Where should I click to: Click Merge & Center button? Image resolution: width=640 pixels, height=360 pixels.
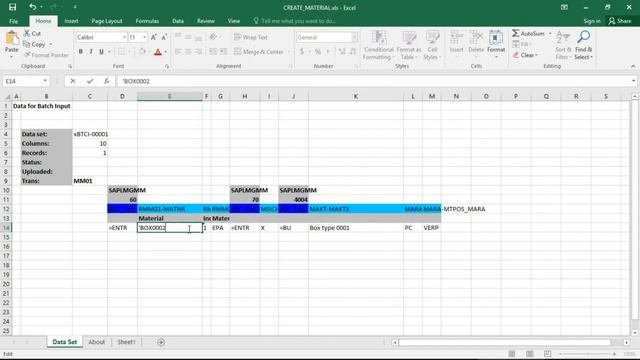click(x=259, y=52)
